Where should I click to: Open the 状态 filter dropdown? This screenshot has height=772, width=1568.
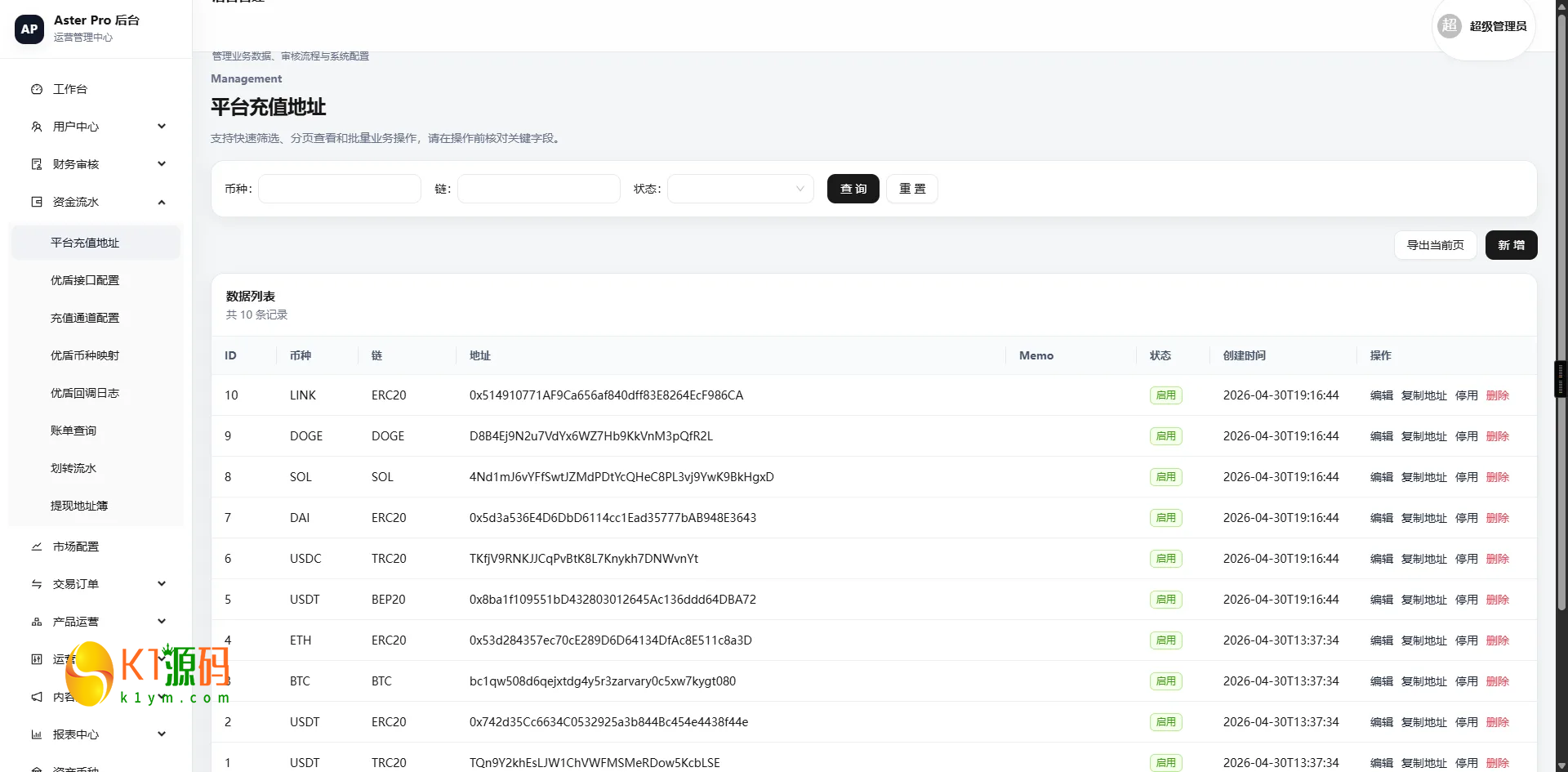click(x=741, y=189)
